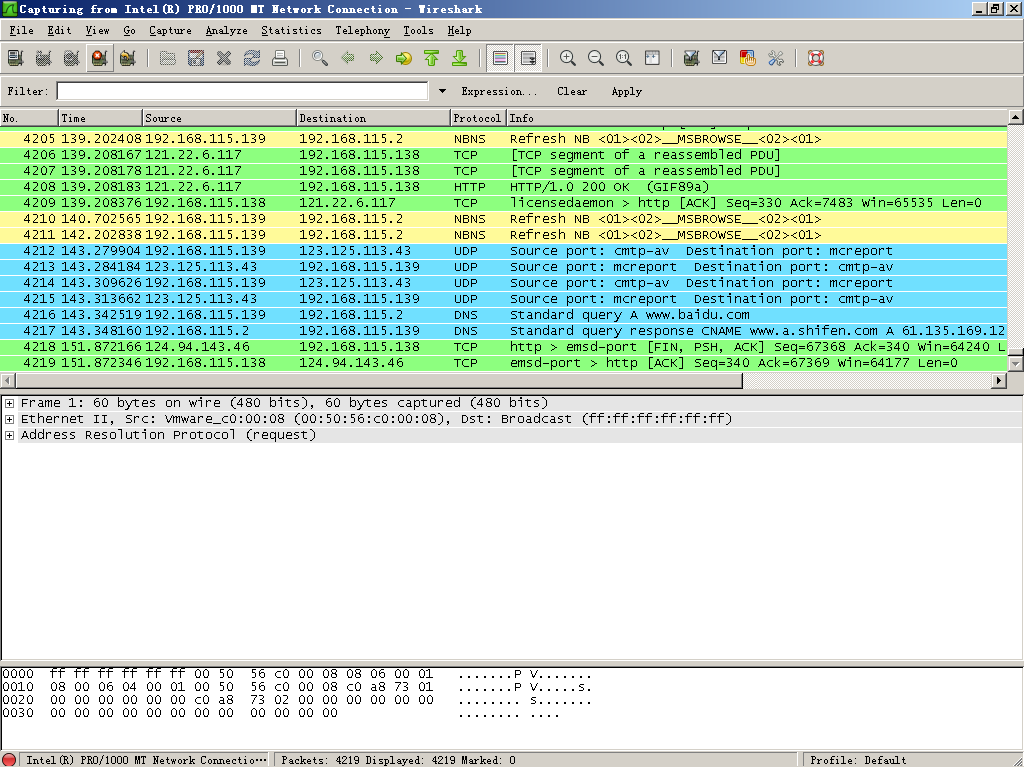This screenshot has height=768, width=1024.
Task: Zoom out packet list text
Action: (596, 58)
